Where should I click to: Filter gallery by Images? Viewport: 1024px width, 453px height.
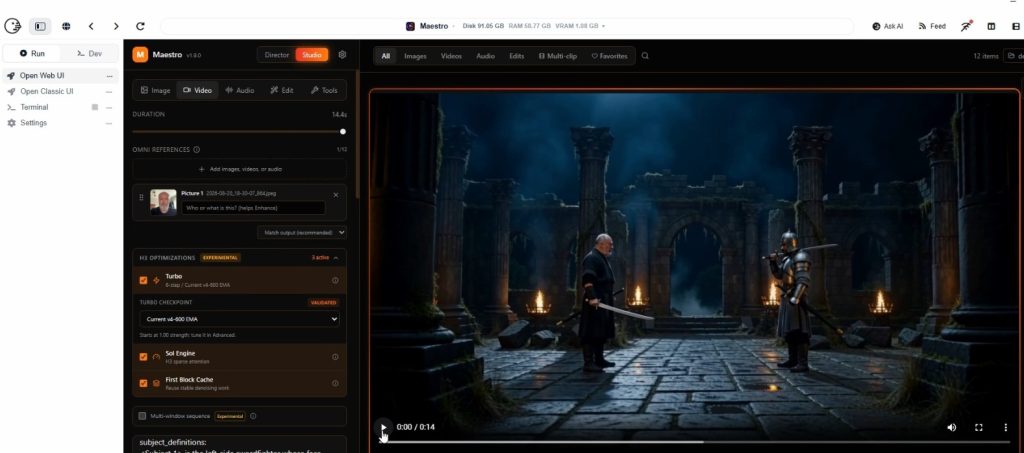click(415, 56)
